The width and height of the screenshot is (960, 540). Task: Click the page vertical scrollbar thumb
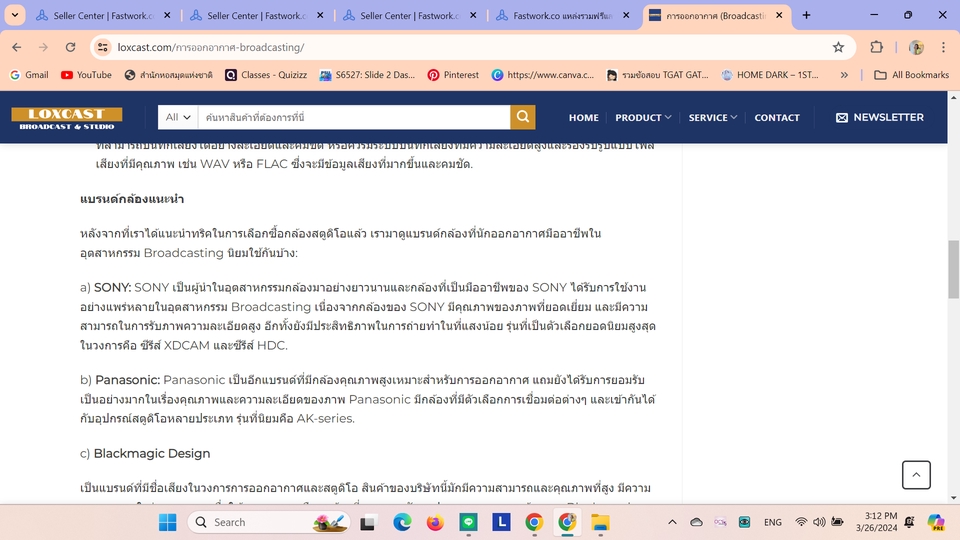tap(953, 269)
